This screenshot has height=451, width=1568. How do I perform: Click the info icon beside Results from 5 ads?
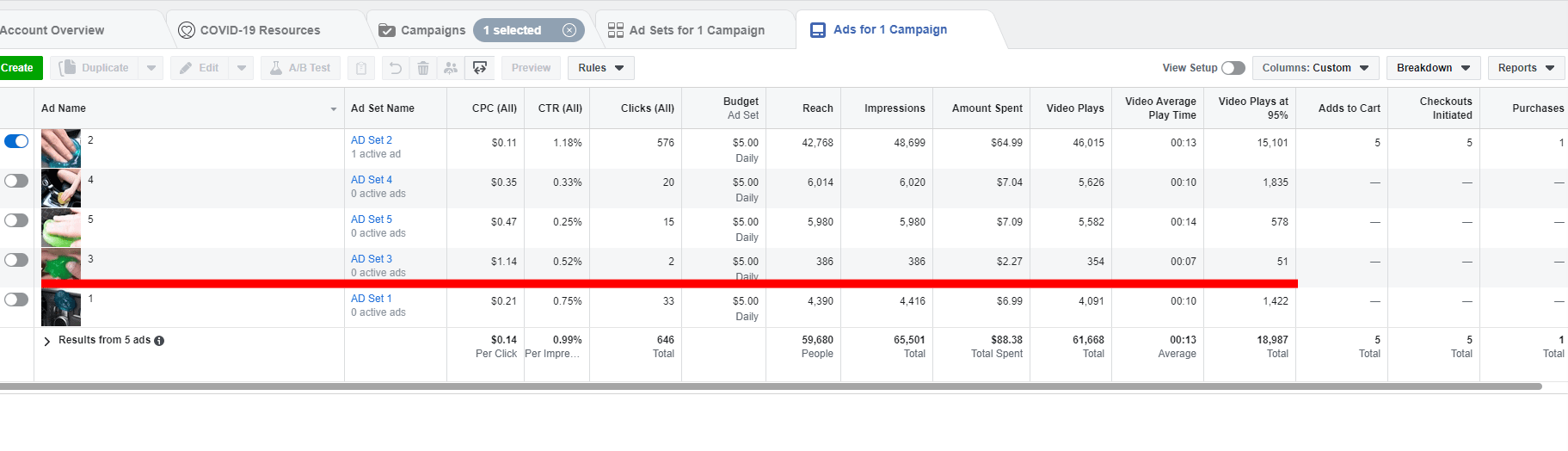(x=159, y=341)
